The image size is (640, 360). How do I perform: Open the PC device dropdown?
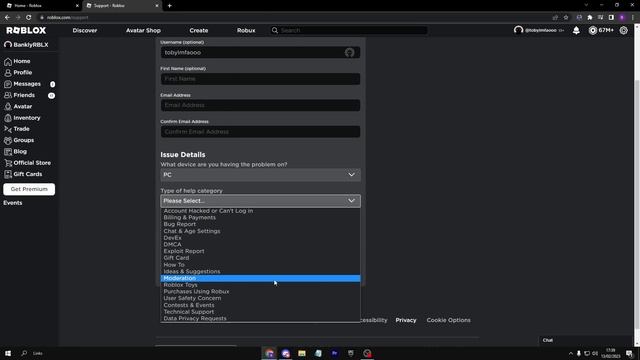point(260,175)
